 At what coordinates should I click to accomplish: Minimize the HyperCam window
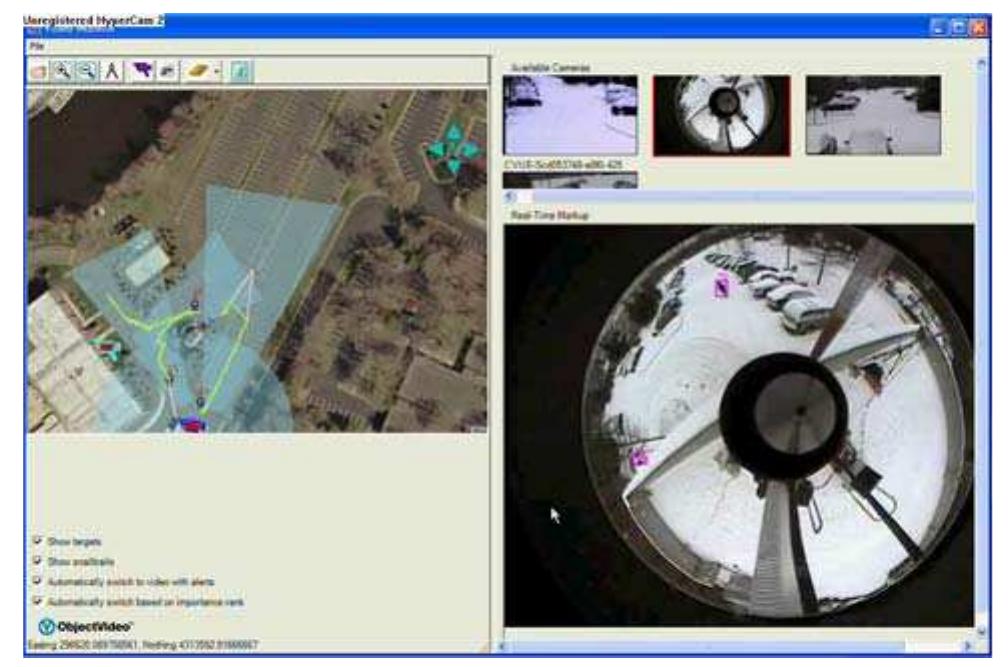[939, 27]
